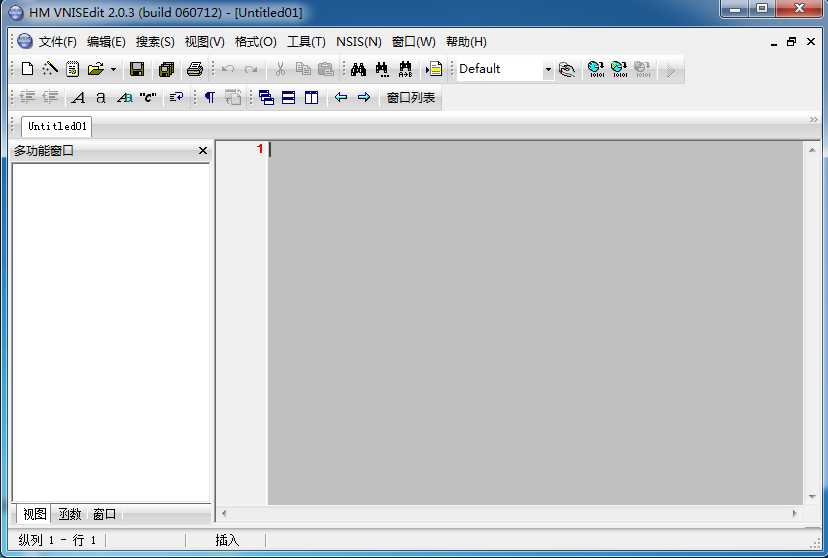Click the editor vertical scrollbar up arrow
Viewport: 828px width, 558px height.
[x=812, y=150]
